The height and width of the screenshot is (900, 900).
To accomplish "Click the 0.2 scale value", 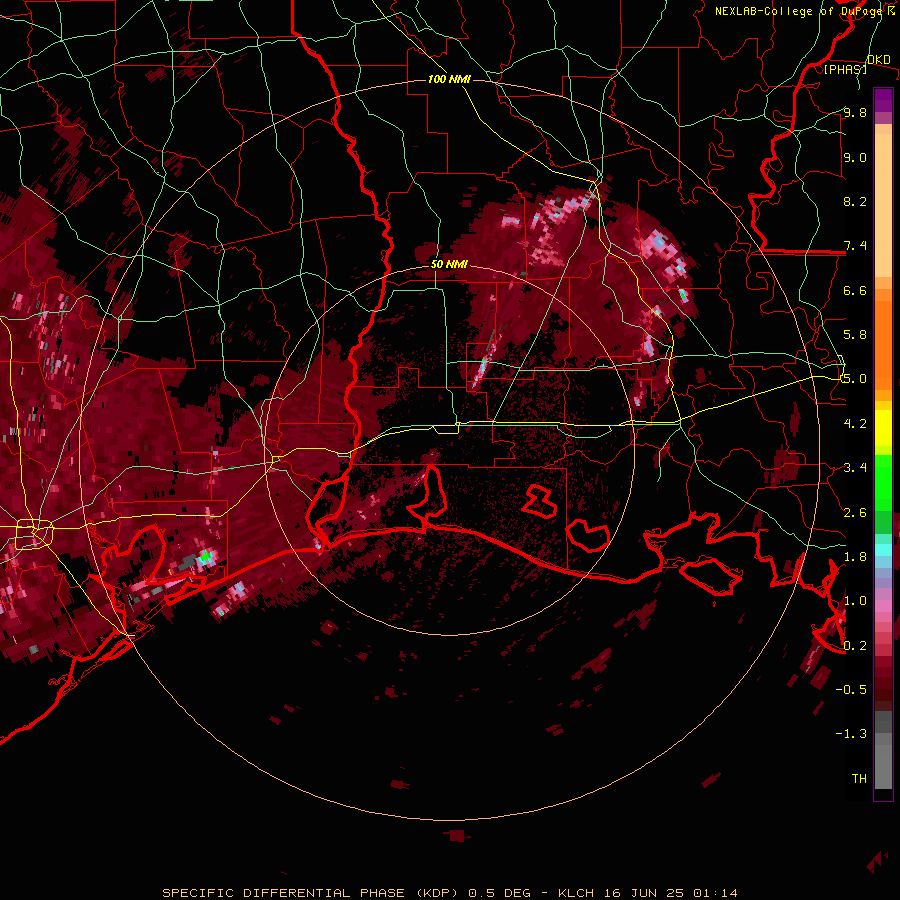I will point(855,646).
